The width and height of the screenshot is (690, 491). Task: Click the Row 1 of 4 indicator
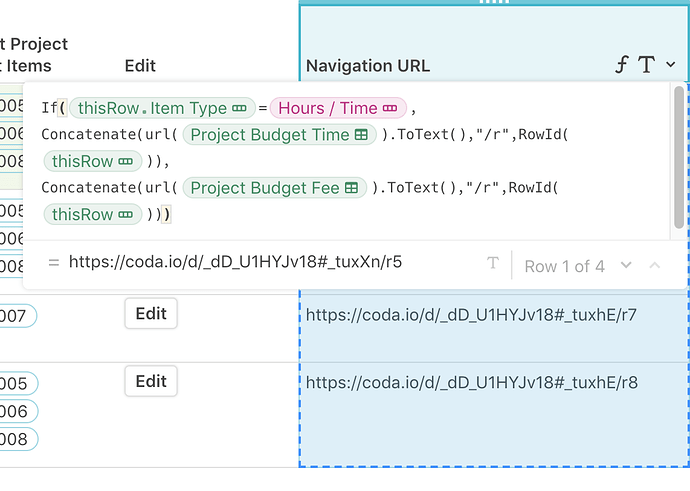coord(564,266)
